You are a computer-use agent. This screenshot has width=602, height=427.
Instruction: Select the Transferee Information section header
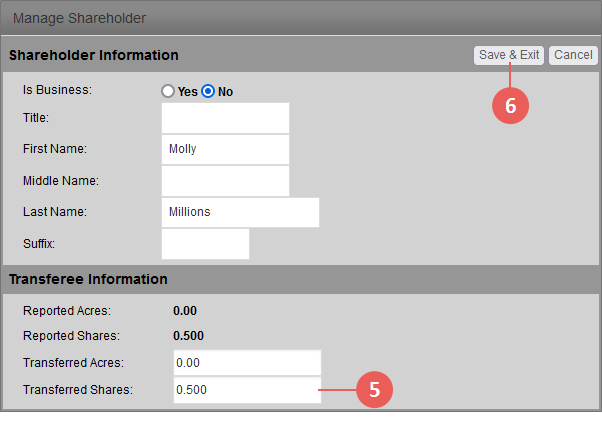pyautogui.click(x=88, y=279)
